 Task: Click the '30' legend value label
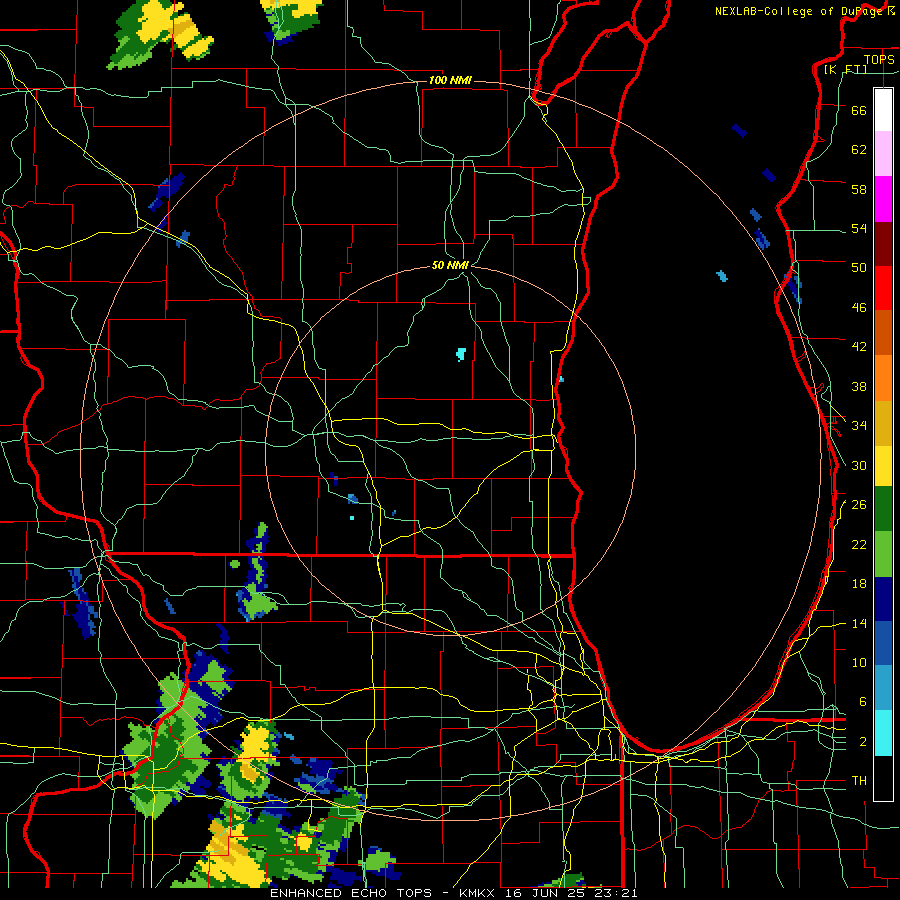(x=859, y=465)
